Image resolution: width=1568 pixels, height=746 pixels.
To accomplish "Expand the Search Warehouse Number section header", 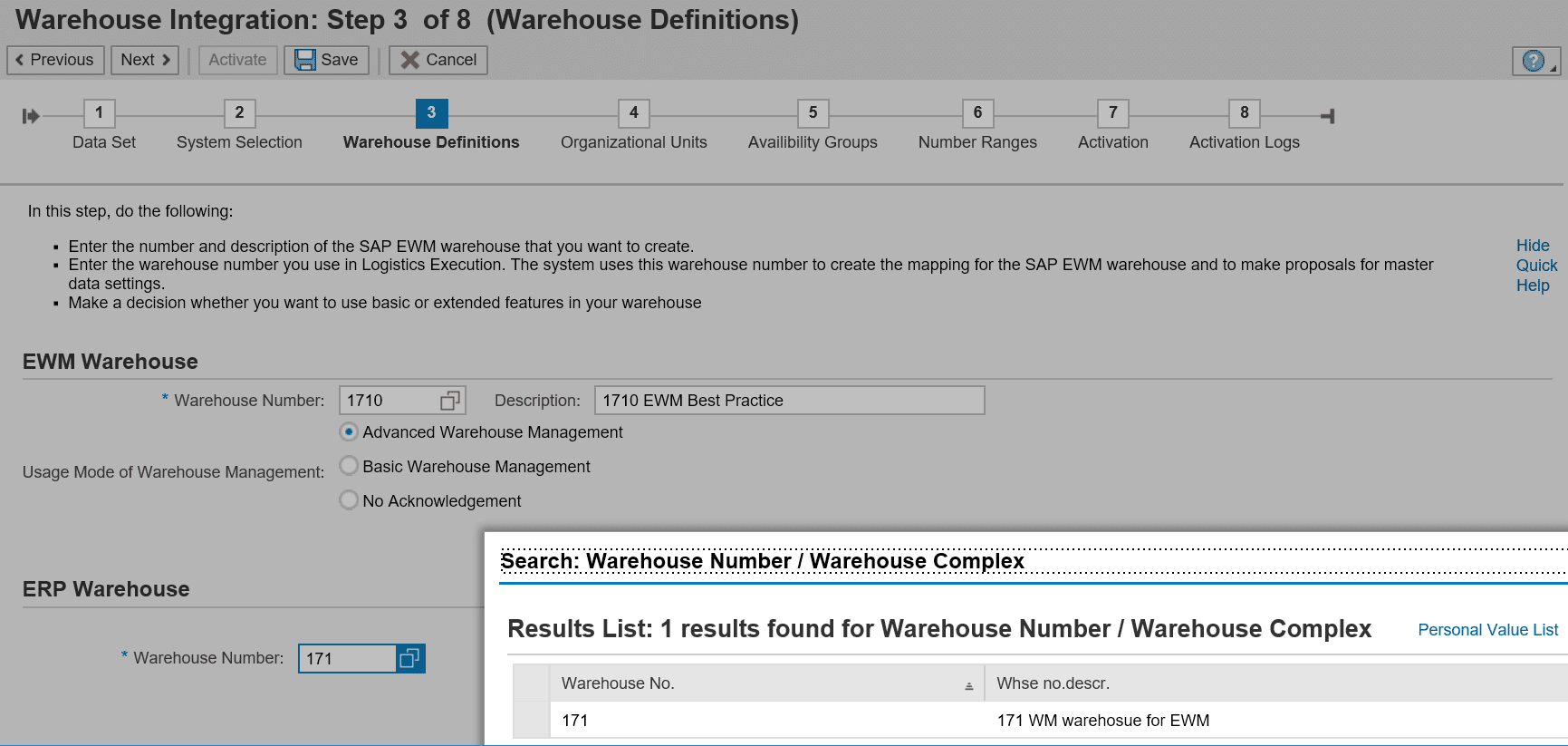I will [762, 561].
